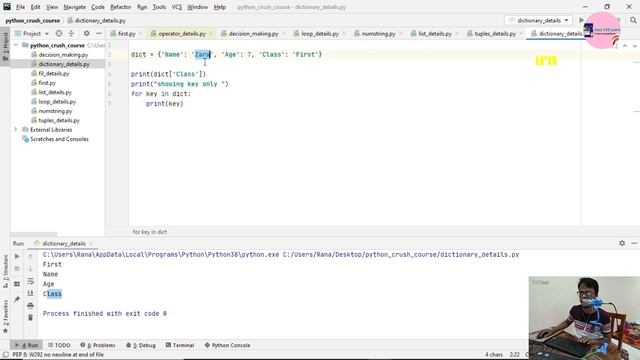This screenshot has width=640, height=360.
Task: Switch to first.py editor tab
Action: pyautogui.click(x=126, y=33)
